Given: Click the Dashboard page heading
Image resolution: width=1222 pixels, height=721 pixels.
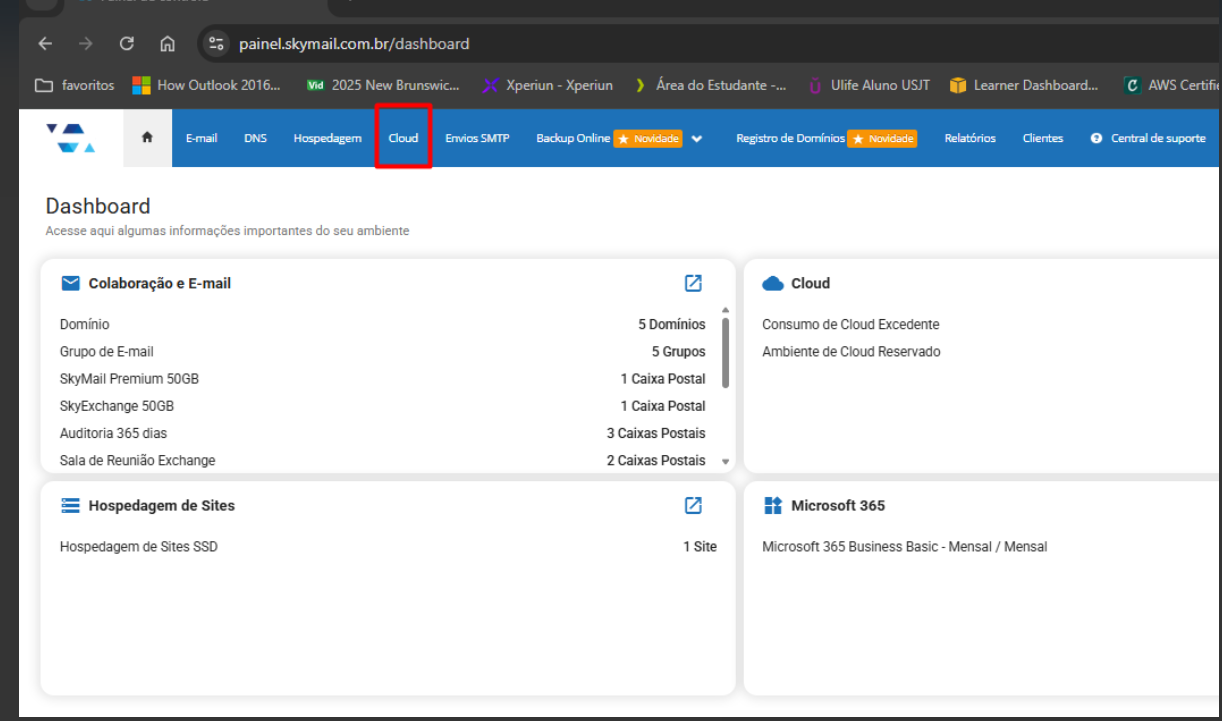Looking at the screenshot, I should pyautogui.click(x=98, y=206).
